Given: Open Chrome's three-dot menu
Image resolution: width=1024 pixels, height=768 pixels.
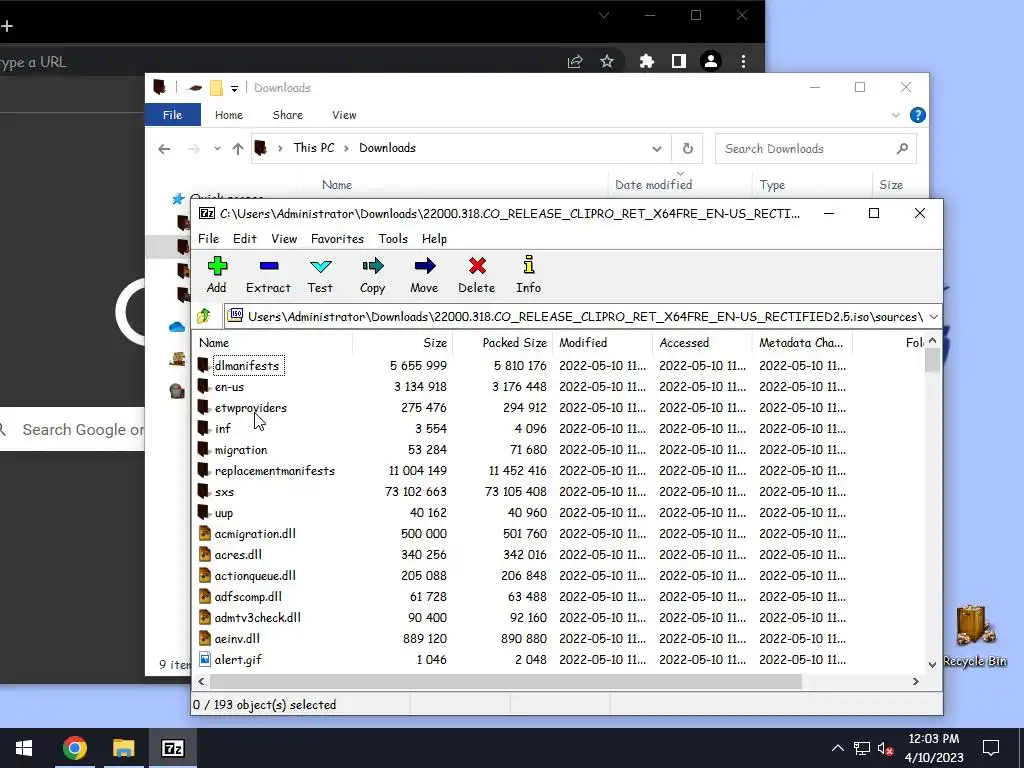Looking at the screenshot, I should pyautogui.click(x=743, y=61).
